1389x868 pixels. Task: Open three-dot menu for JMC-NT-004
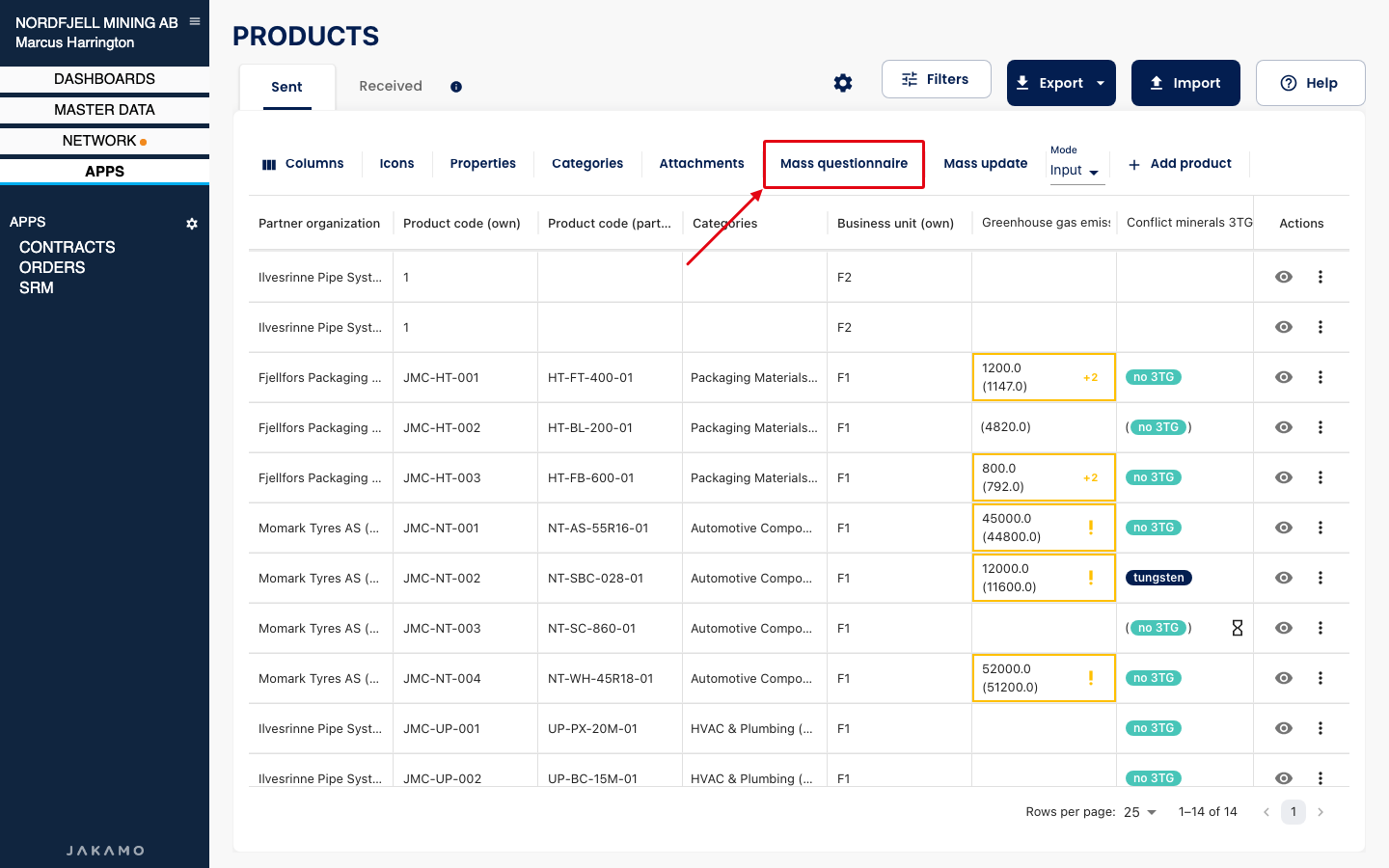tap(1321, 678)
